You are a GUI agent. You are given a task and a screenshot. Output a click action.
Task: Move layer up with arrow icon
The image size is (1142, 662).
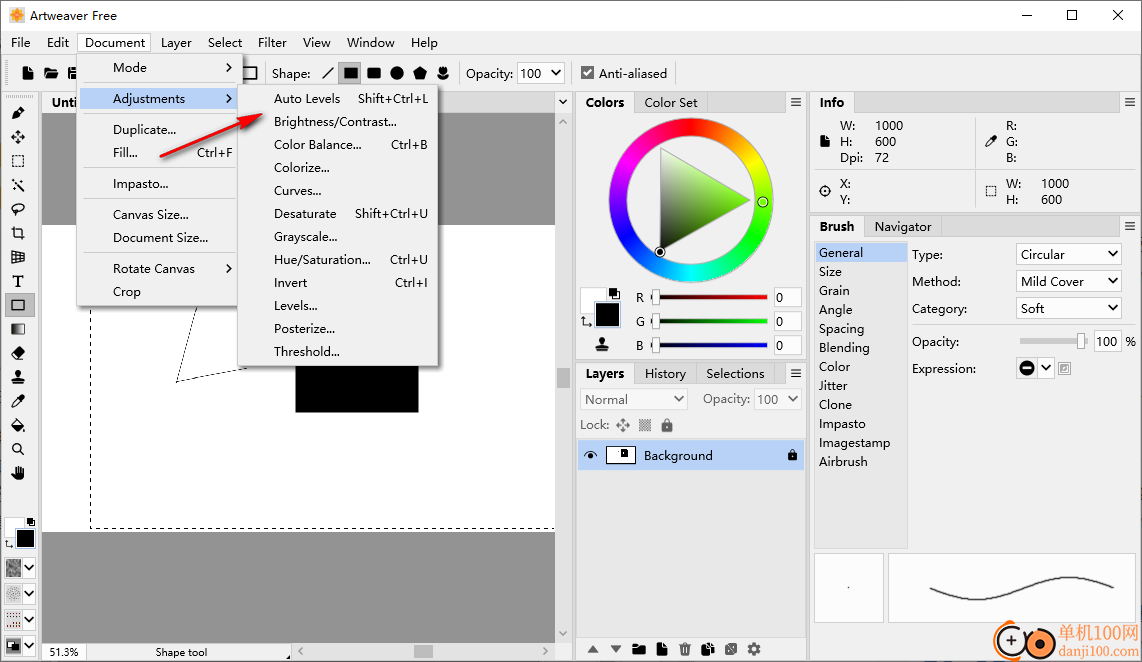593,649
